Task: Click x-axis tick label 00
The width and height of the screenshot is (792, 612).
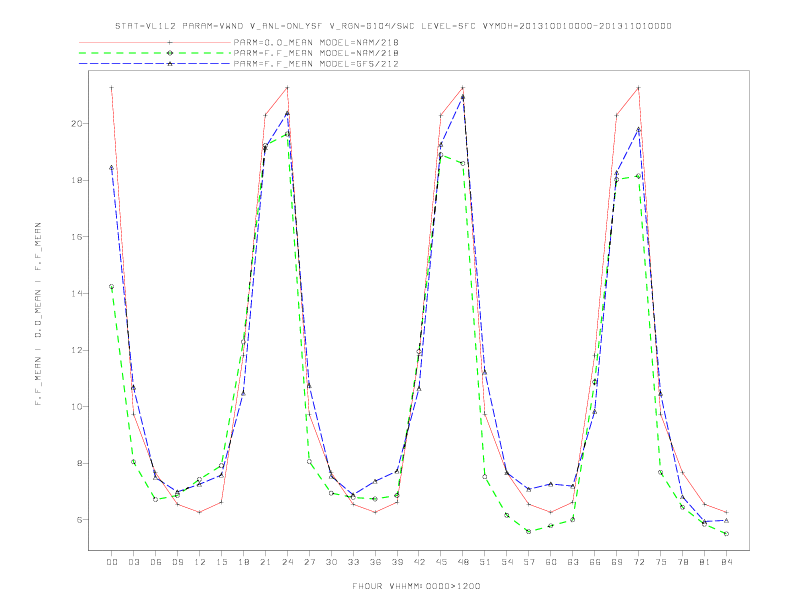Action: coord(112,562)
